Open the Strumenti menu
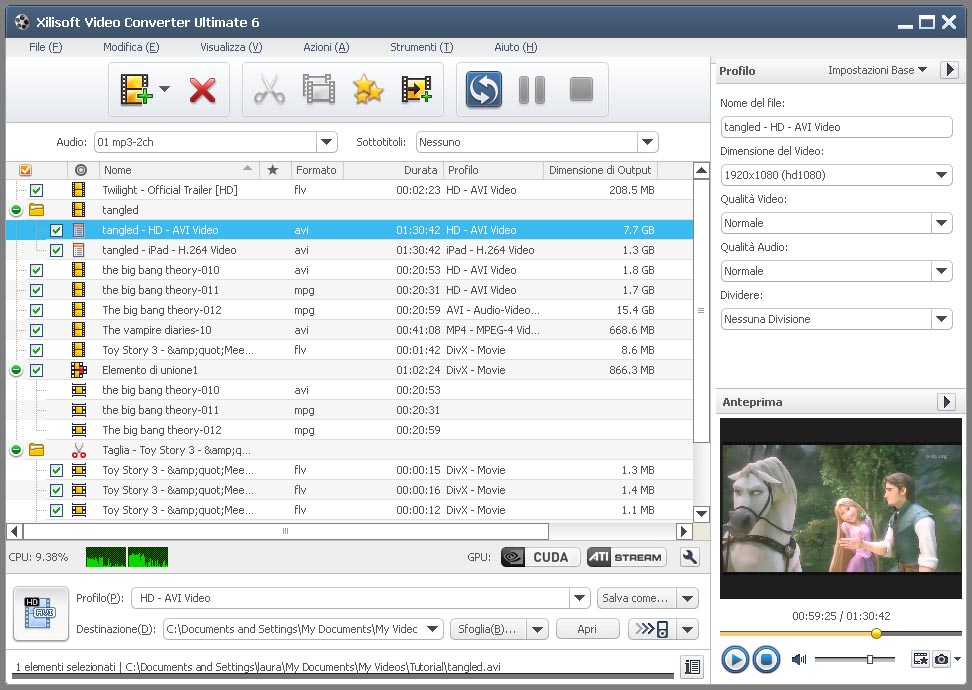The width and height of the screenshot is (972, 690). tap(422, 47)
